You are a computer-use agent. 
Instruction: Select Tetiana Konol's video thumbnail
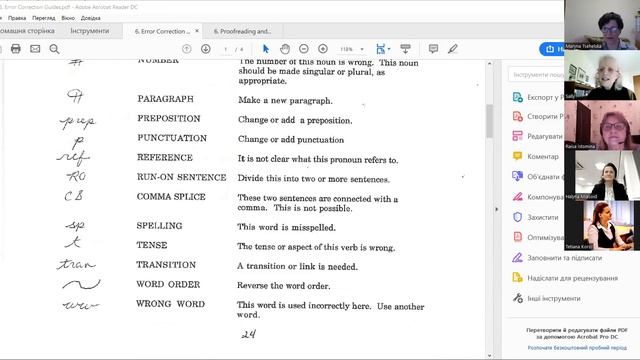click(602, 225)
